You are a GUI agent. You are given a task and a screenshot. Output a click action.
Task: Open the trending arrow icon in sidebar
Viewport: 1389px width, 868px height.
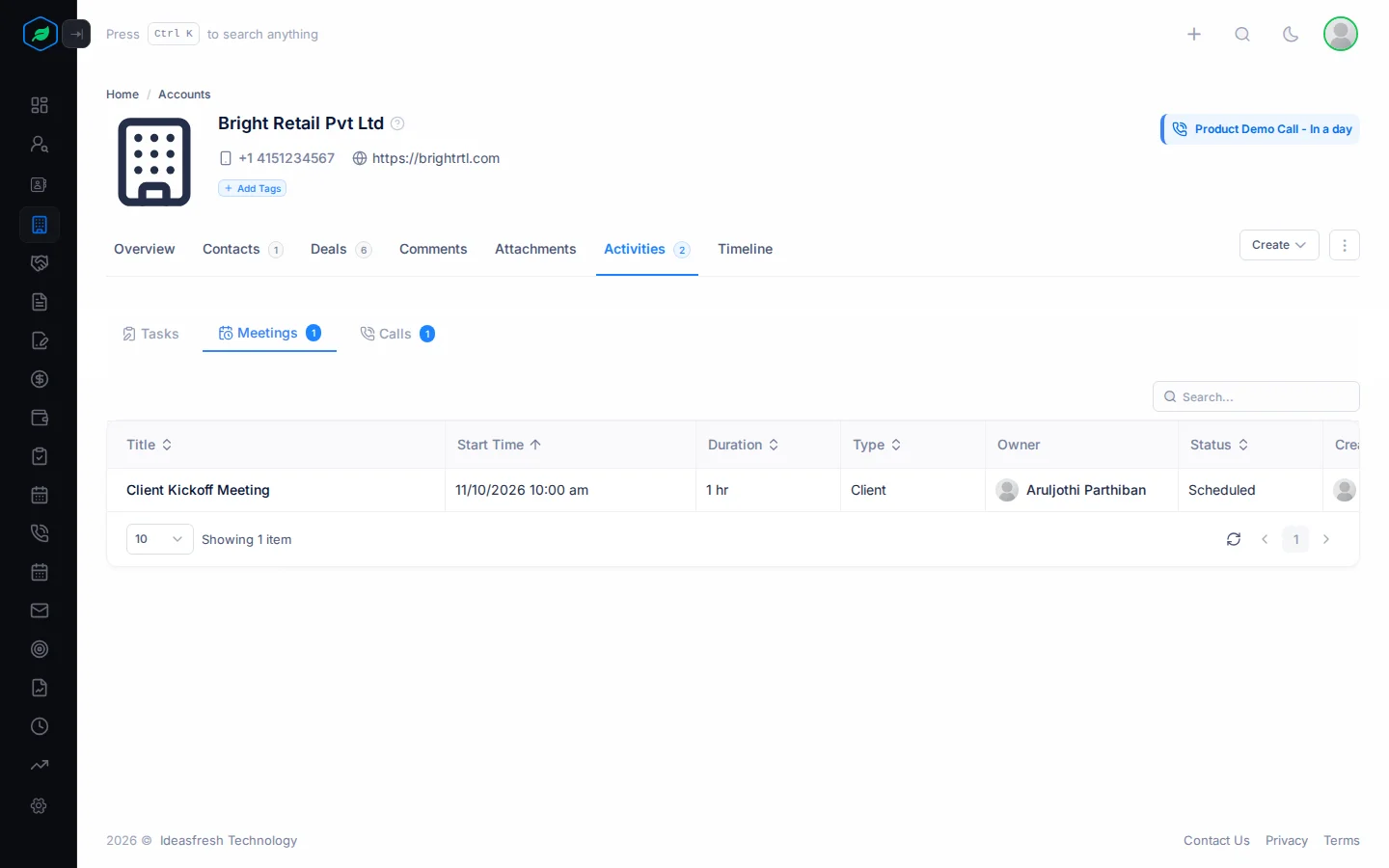40,765
